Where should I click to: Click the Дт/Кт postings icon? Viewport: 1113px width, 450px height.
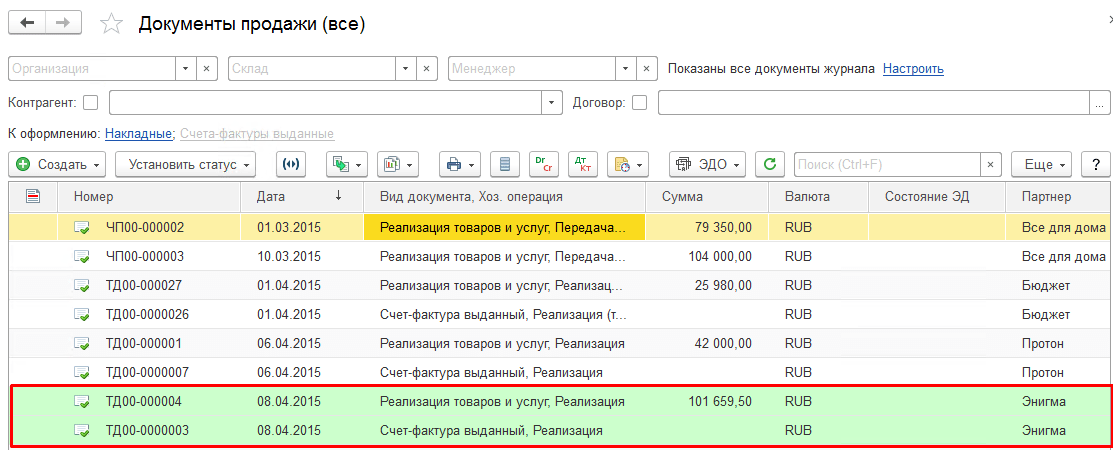coord(583,164)
